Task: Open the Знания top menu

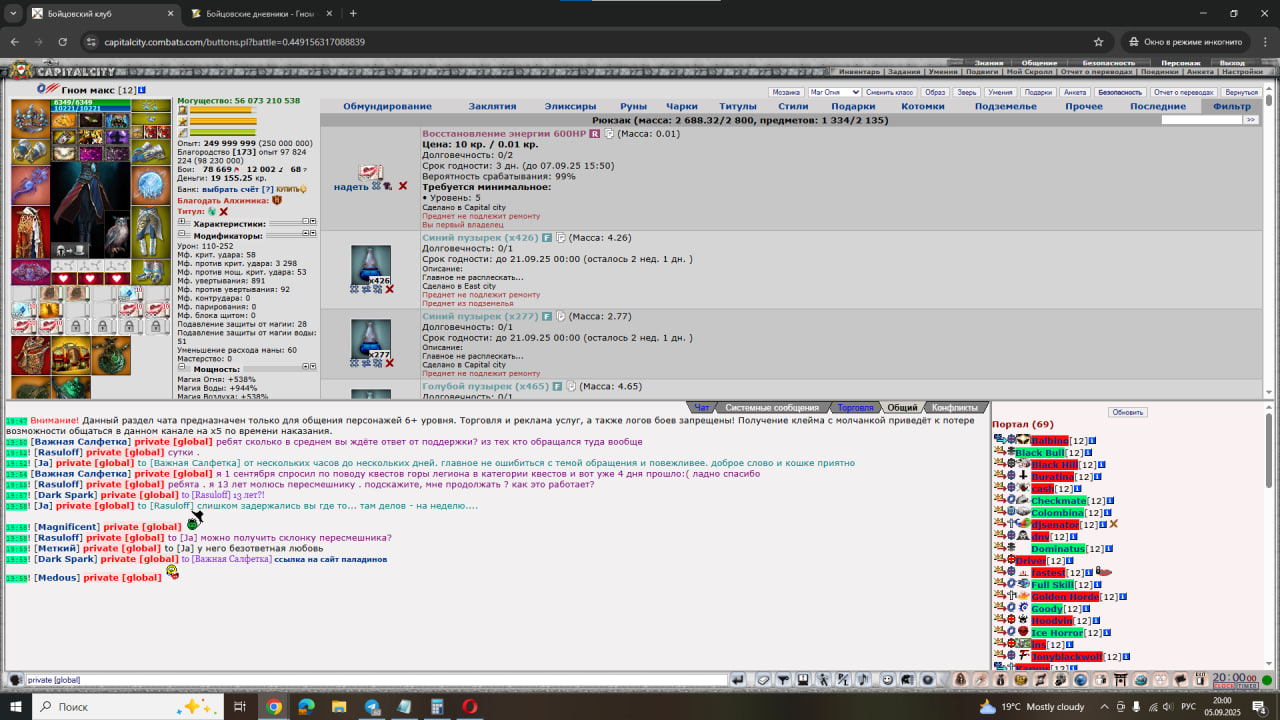Action: [989, 63]
